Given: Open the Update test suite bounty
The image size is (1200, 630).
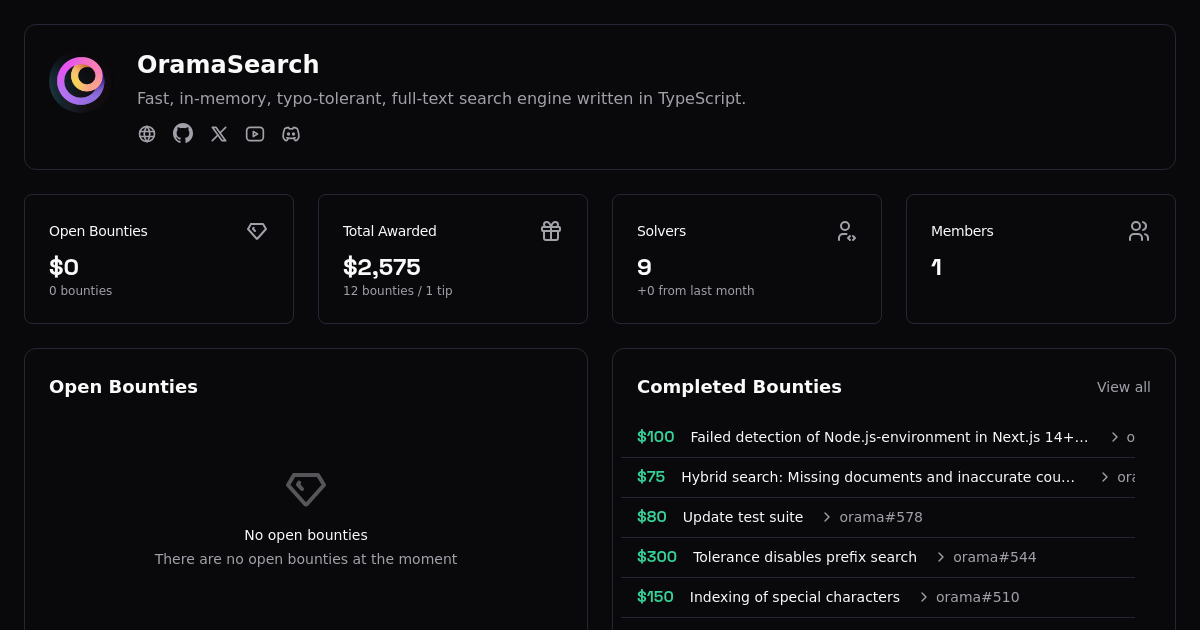Looking at the screenshot, I should 742,517.
